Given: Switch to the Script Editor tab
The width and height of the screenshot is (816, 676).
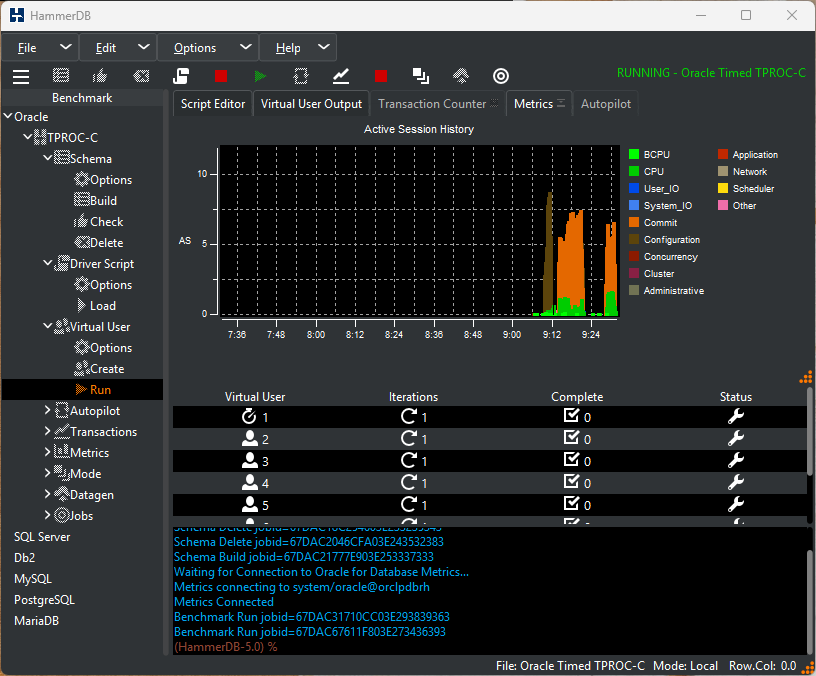Looking at the screenshot, I should pyautogui.click(x=213, y=104).
